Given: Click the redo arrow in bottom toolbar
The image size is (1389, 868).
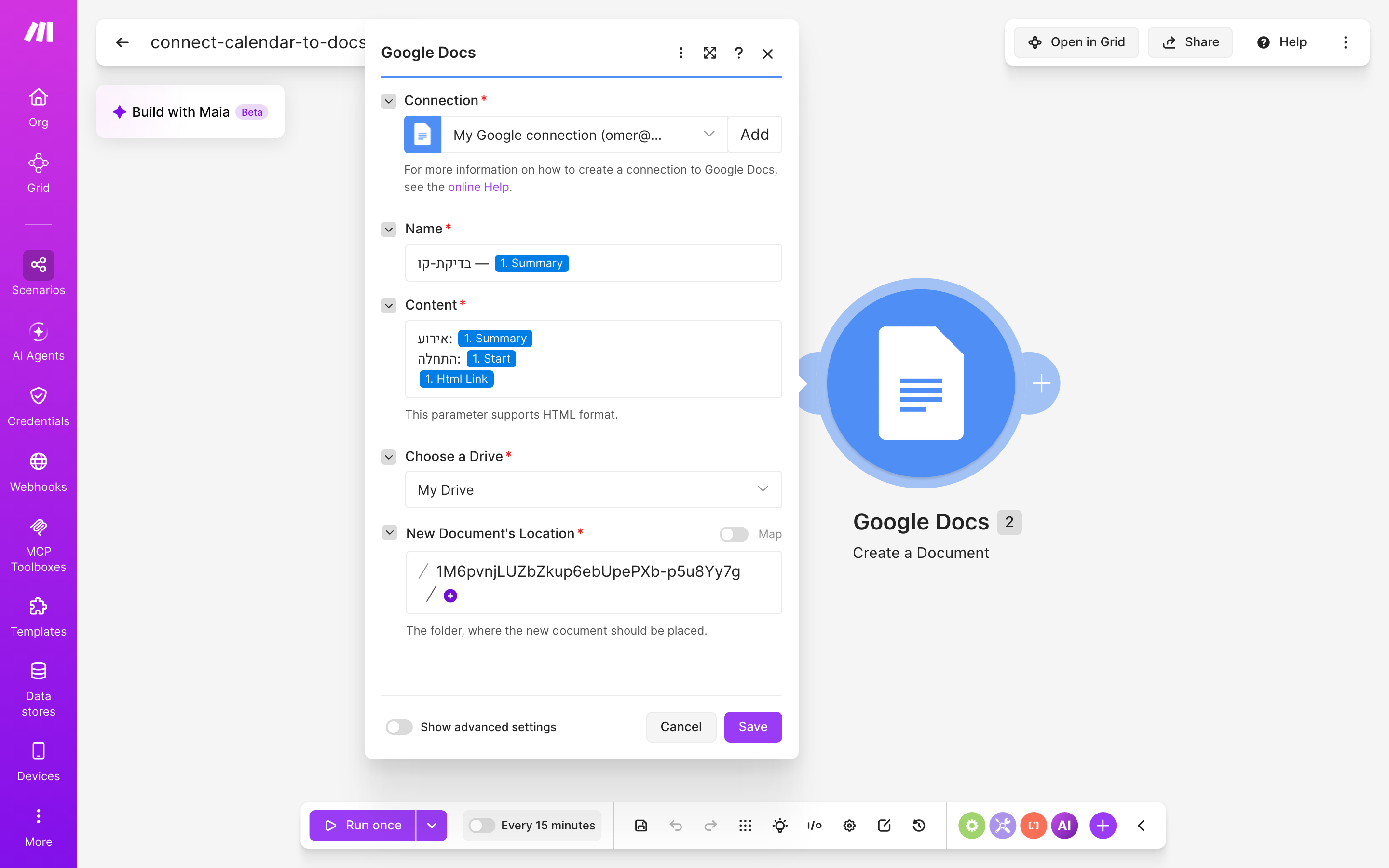Looking at the screenshot, I should point(710,826).
